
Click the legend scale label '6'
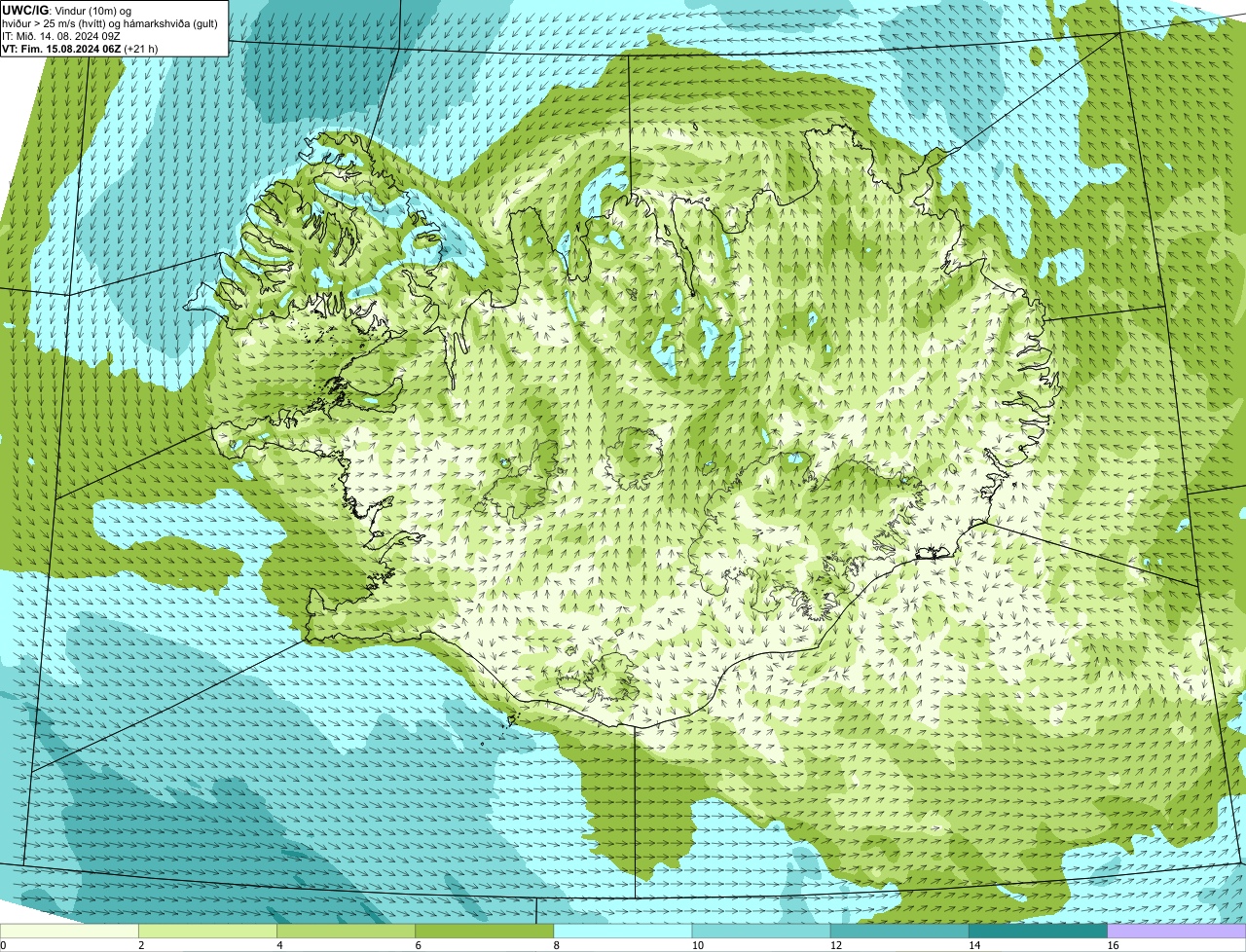click(x=418, y=945)
